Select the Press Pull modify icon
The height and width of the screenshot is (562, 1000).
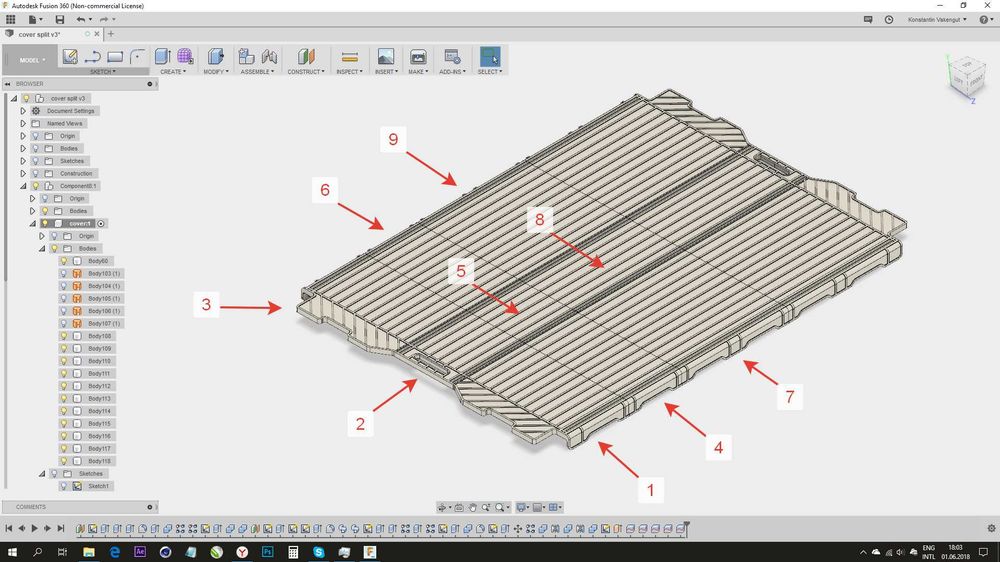pos(216,56)
